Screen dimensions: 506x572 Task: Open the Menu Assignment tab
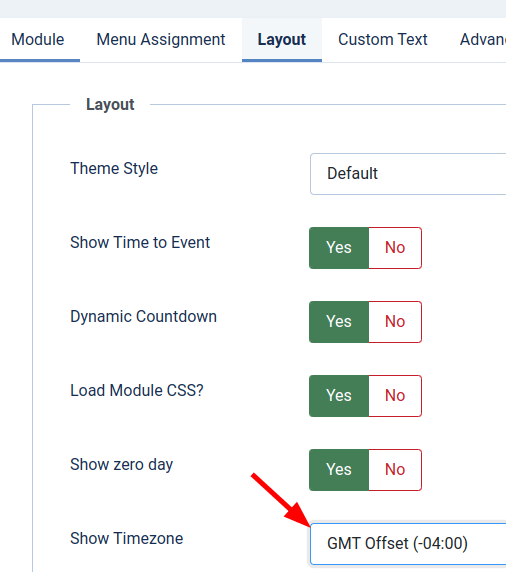point(161,40)
